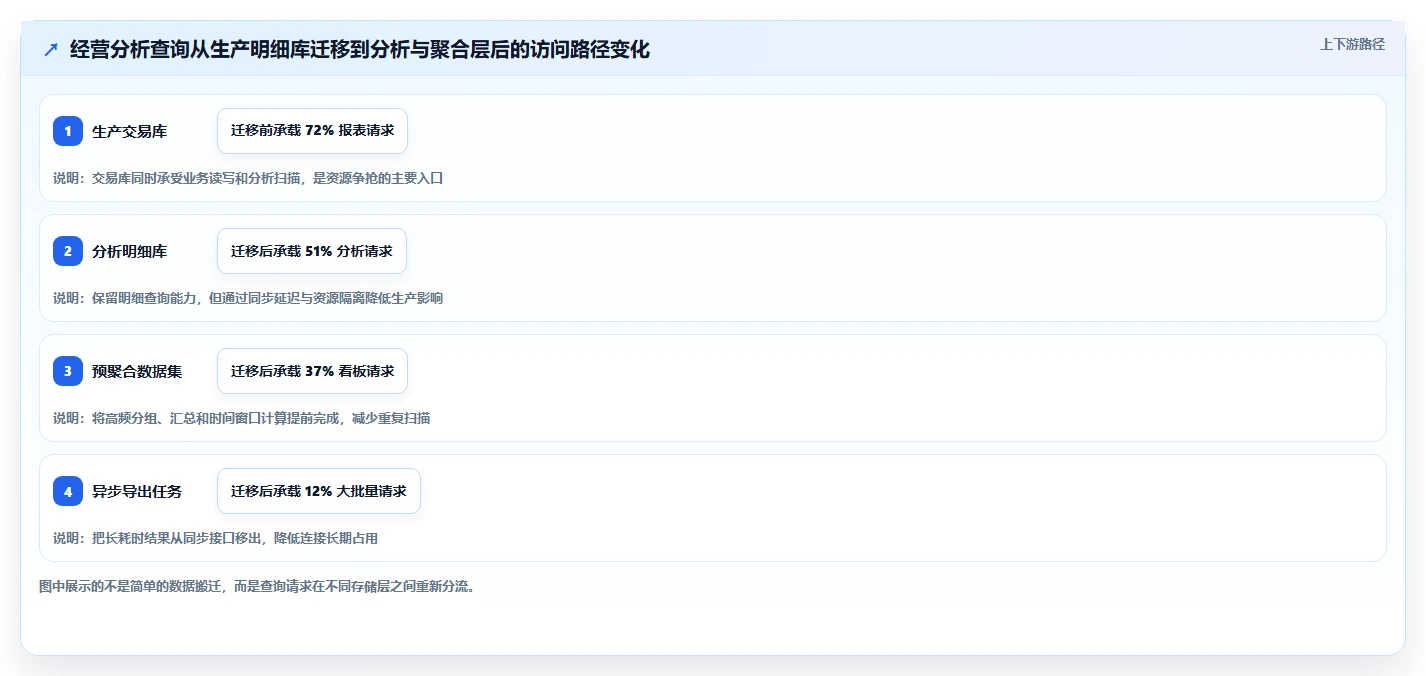
Task: Select step number 3 badge
Action: click(68, 371)
